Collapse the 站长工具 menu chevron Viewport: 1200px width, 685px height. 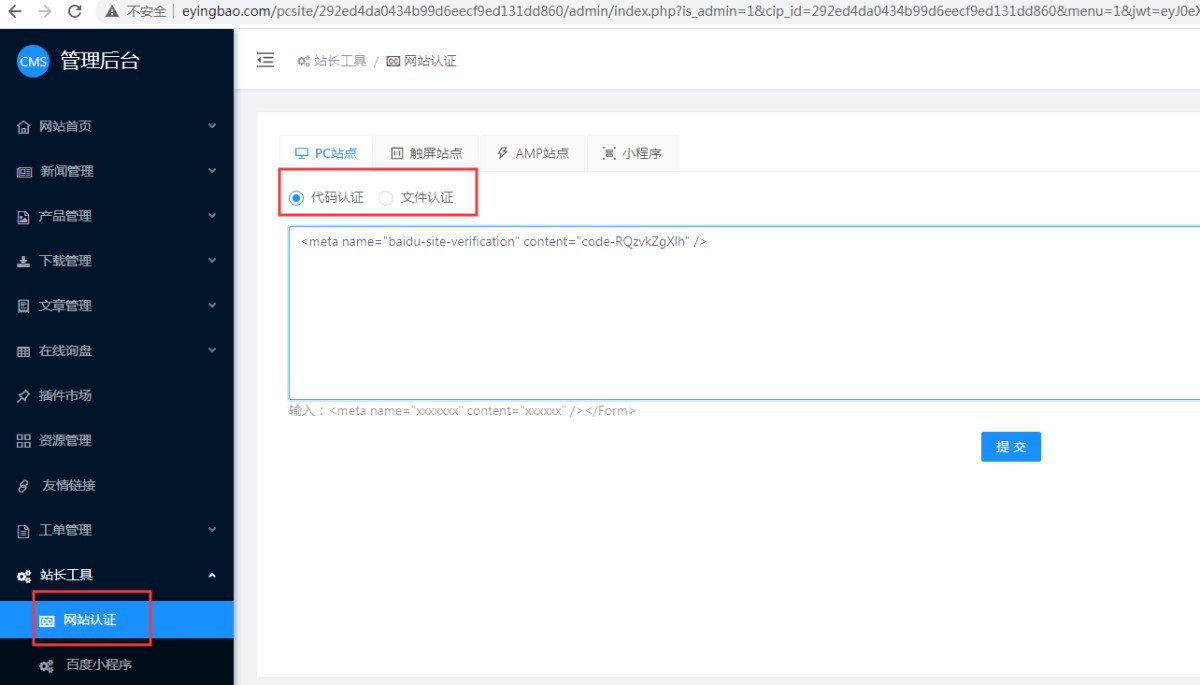coord(212,575)
